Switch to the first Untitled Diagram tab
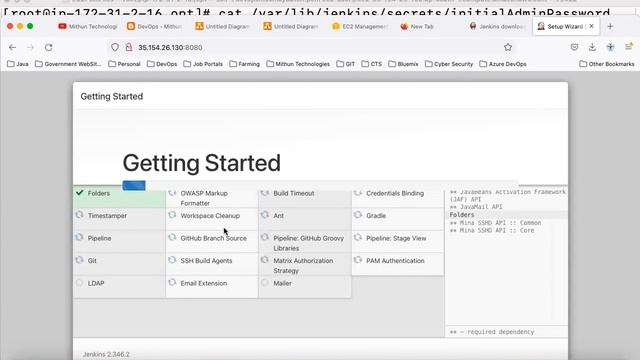The width and height of the screenshot is (640, 360). tap(223, 27)
